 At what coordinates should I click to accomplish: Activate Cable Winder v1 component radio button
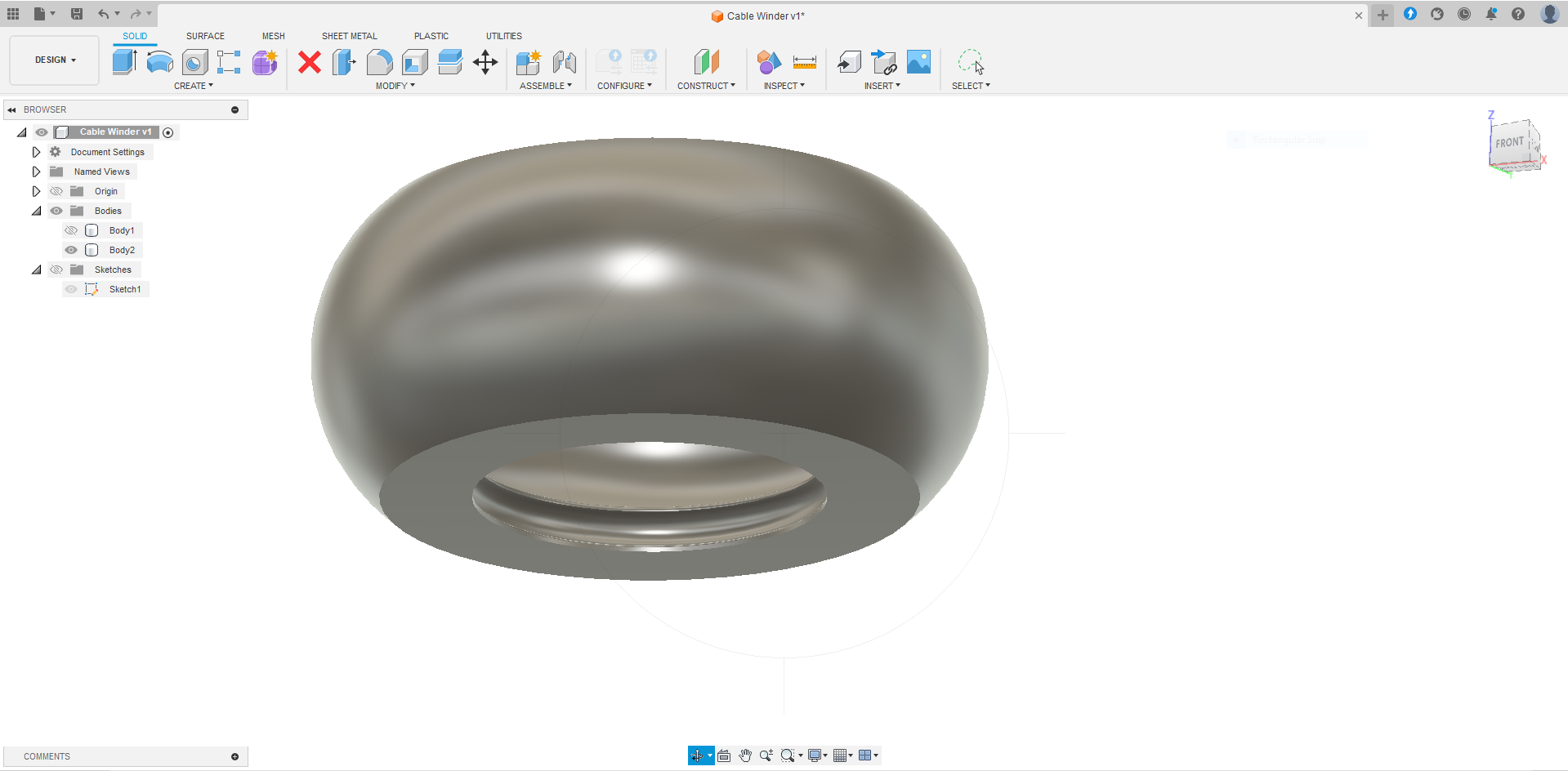click(168, 132)
